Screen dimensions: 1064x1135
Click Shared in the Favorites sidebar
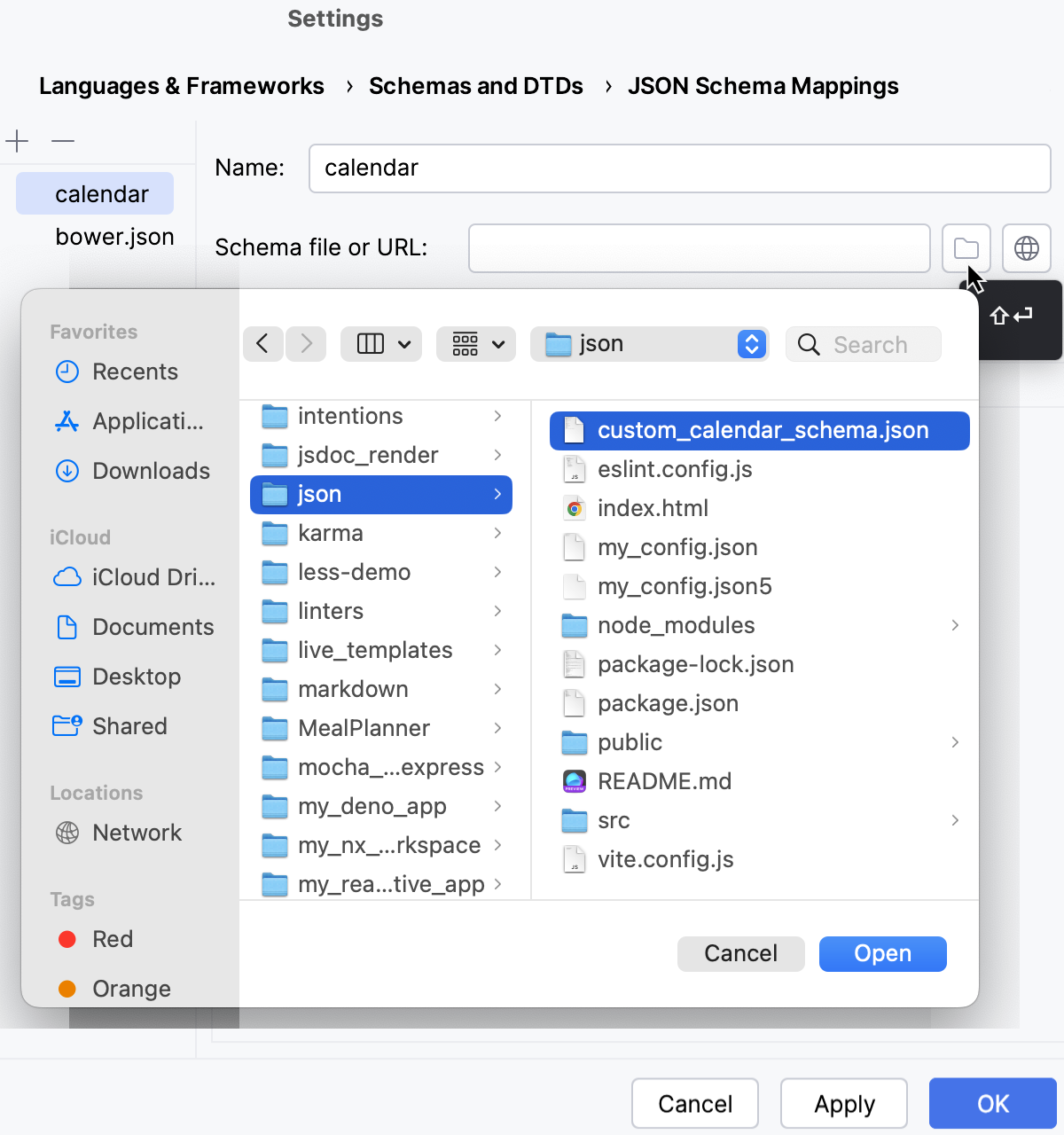129,725
